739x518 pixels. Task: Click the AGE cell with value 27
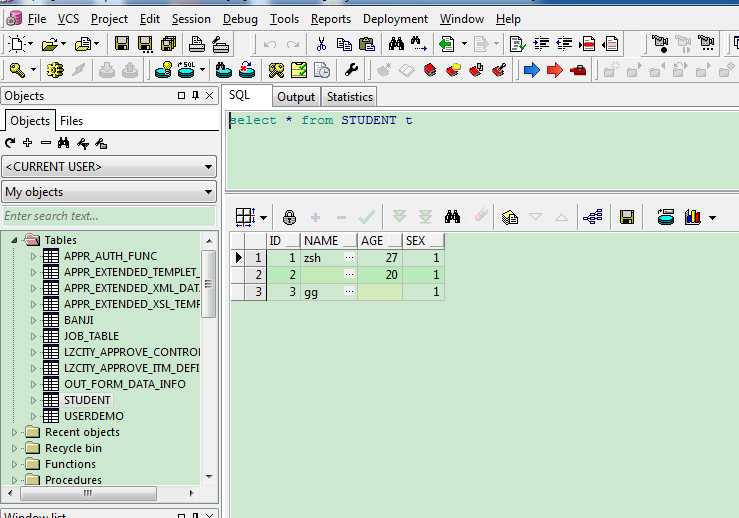point(380,258)
